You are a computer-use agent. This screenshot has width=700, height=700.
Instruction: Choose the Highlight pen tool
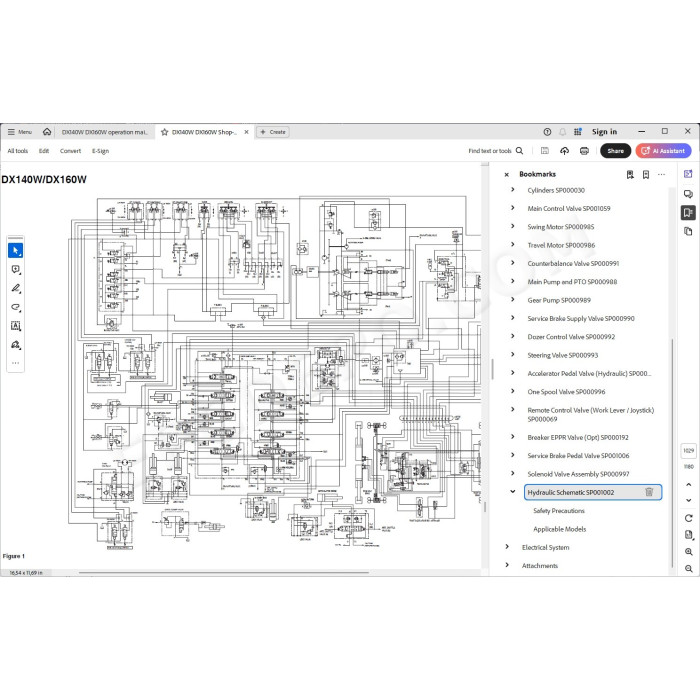point(16,288)
